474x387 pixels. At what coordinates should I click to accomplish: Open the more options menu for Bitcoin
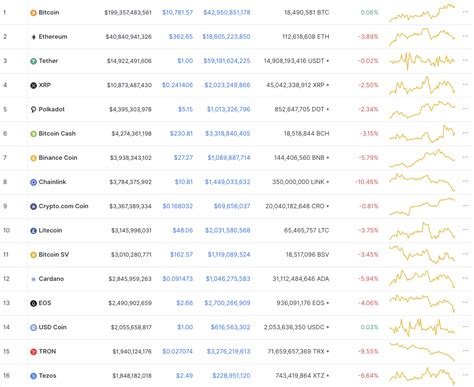point(465,12)
